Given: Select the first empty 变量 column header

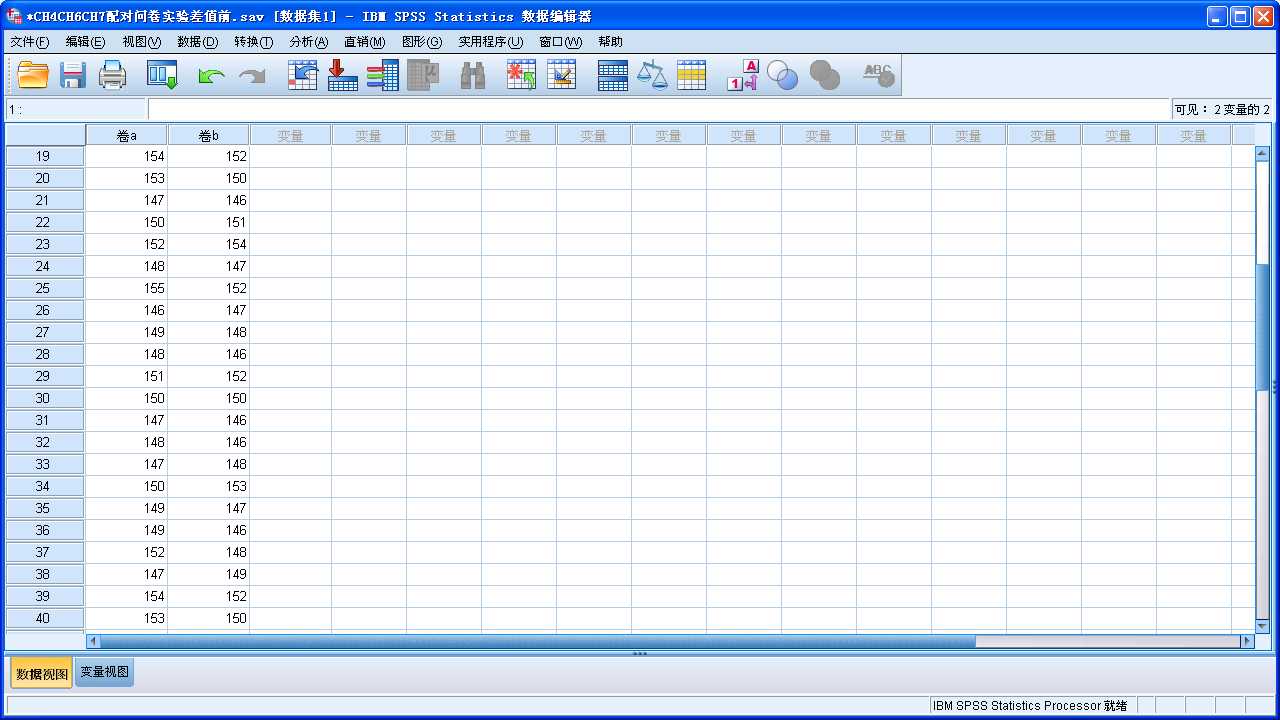Looking at the screenshot, I should [x=290, y=135].
